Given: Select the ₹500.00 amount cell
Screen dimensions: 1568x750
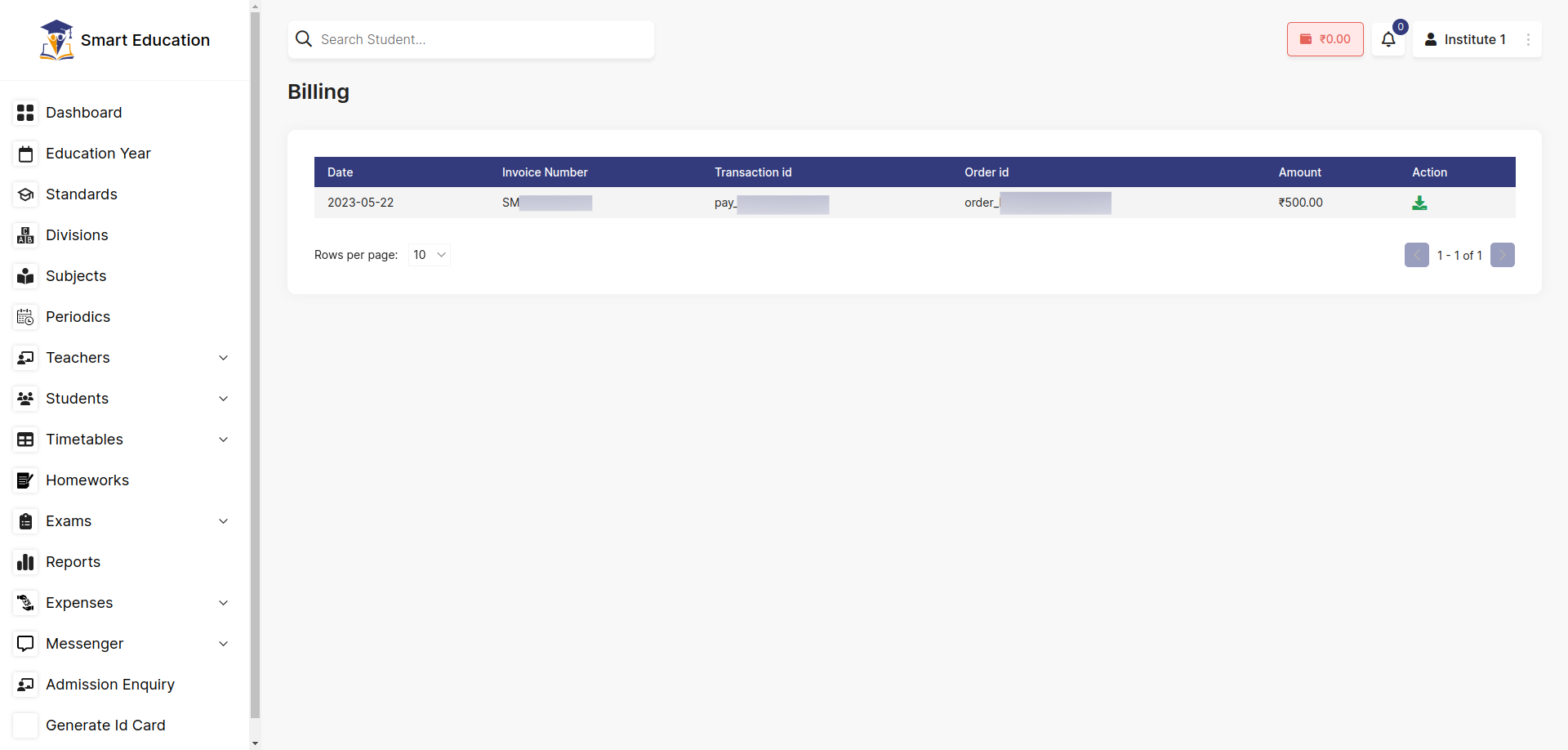Looking at the screenshot, I should 1301,203.
